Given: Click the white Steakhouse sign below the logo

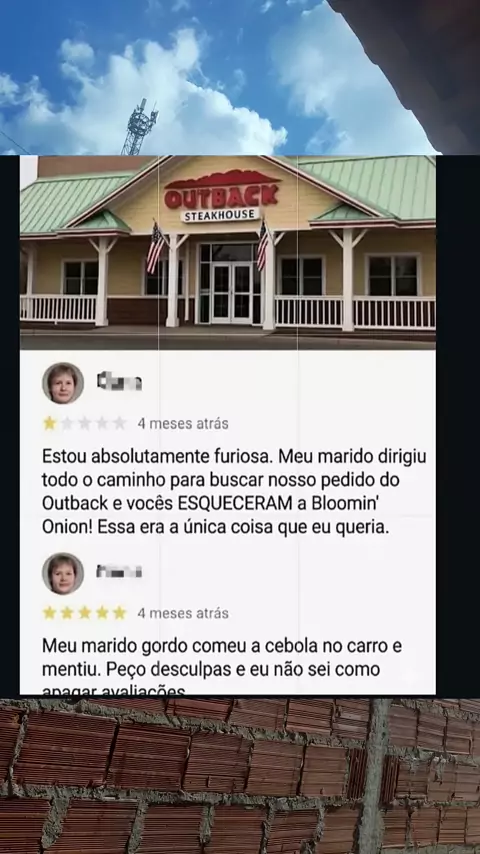Looking at the screenshot, I should click(220, 215).
